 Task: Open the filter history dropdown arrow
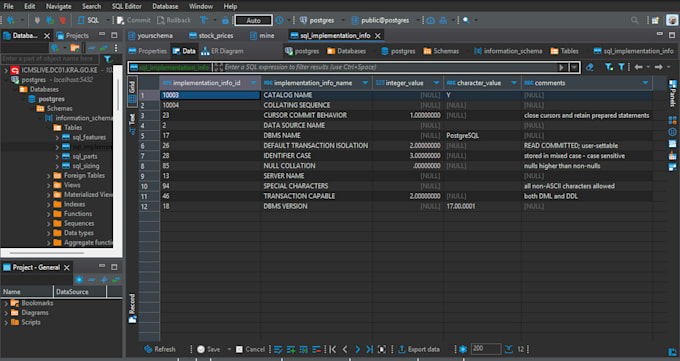coord(574,67)
